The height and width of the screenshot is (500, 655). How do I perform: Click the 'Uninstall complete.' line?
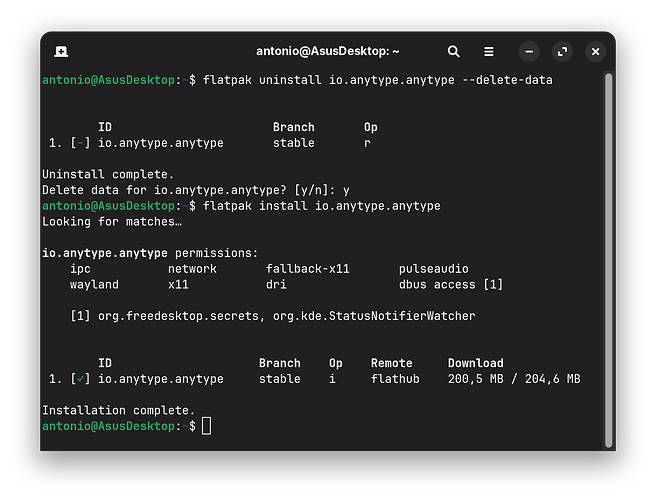click(108, 174)
